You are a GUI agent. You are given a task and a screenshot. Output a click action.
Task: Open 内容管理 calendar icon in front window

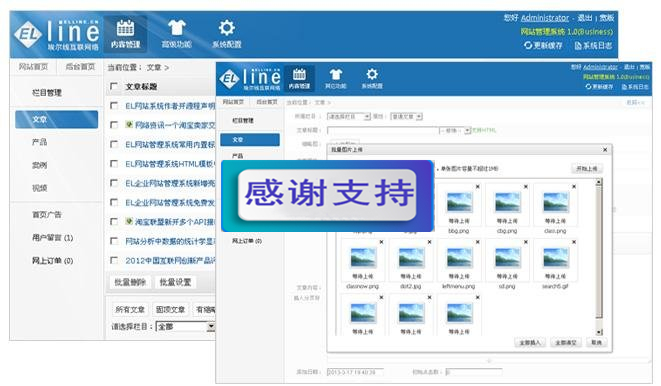pyautogui.click(x=299, y=74)
